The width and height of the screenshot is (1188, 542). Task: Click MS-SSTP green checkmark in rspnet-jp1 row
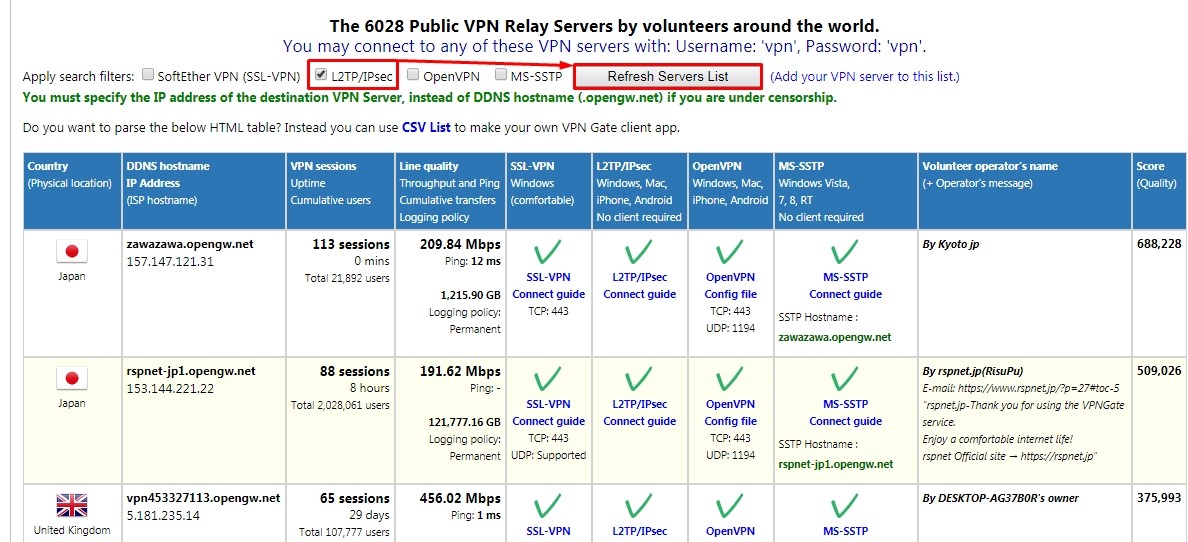(x=845, y=378)
